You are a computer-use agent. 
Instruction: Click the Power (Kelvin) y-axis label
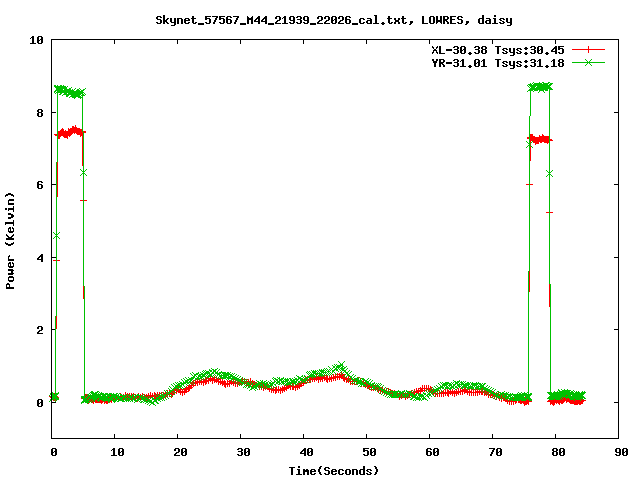coord(11,238)
